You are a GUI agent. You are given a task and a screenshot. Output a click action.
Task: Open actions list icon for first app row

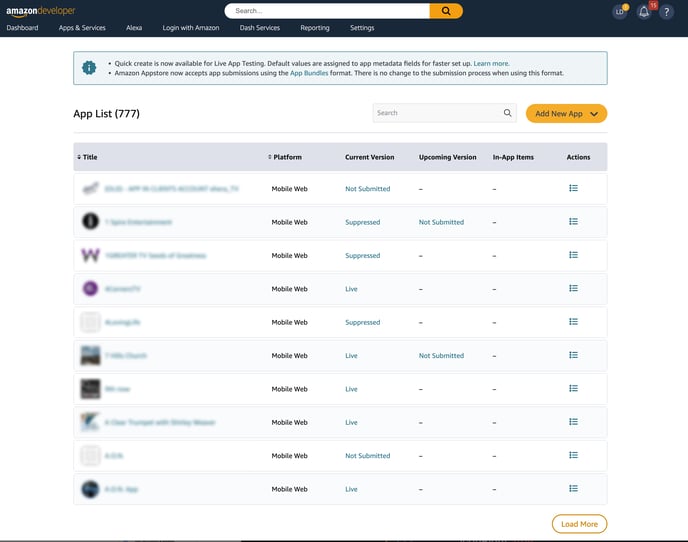[x=573, y=188]
